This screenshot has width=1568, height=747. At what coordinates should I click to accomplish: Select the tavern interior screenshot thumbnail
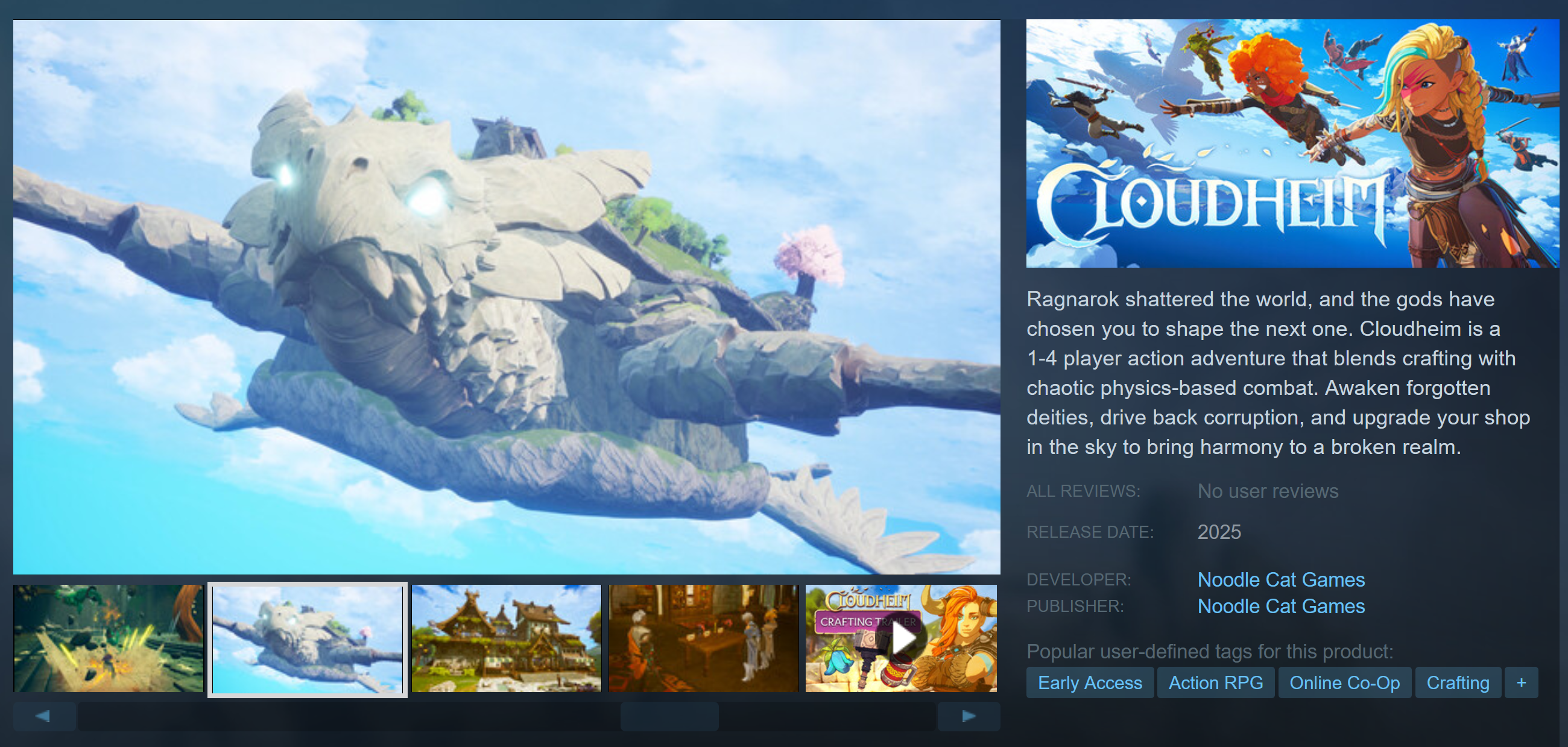(704, 638)
